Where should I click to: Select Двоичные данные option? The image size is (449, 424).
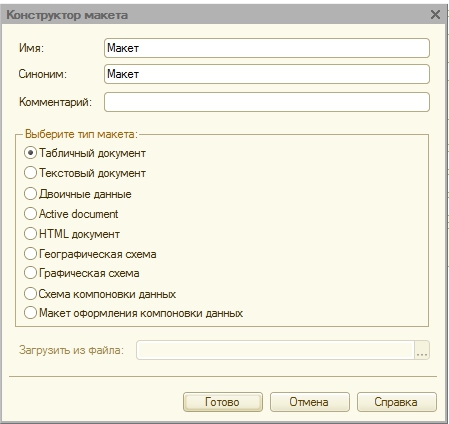click(30, 194)
